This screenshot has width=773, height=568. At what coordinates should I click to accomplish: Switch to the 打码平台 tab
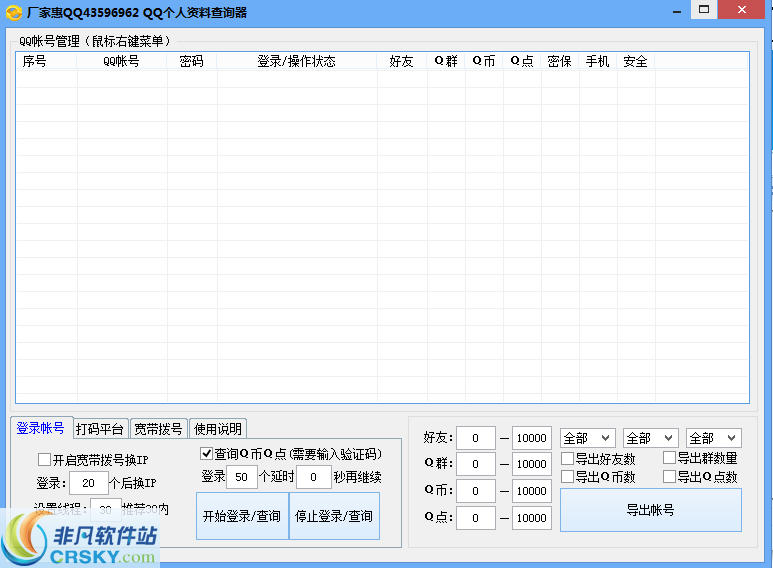point(100,429)
